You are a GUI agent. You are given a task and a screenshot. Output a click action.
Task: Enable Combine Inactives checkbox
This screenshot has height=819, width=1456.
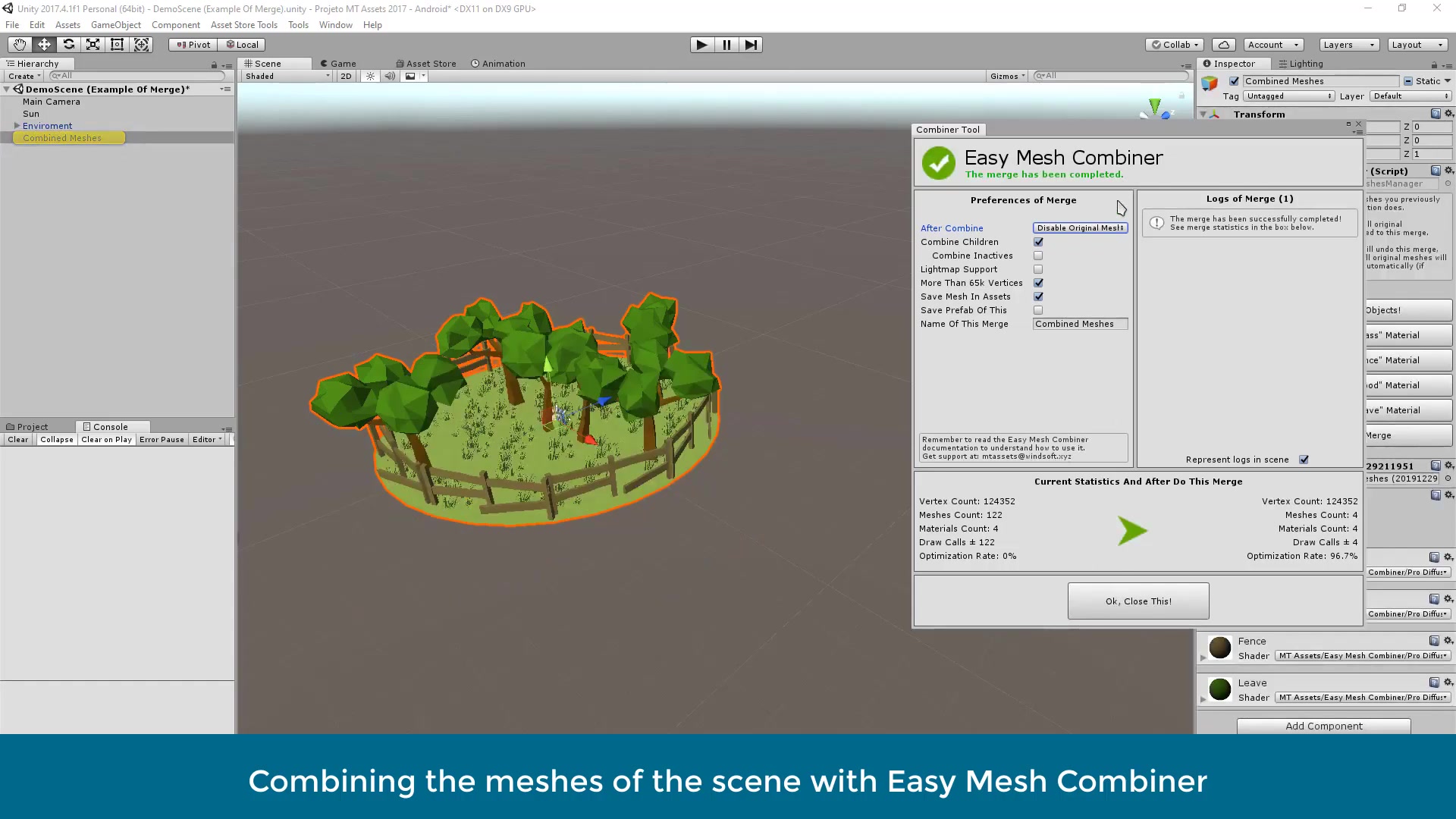pyautogui.click(x=1038, y=256)
